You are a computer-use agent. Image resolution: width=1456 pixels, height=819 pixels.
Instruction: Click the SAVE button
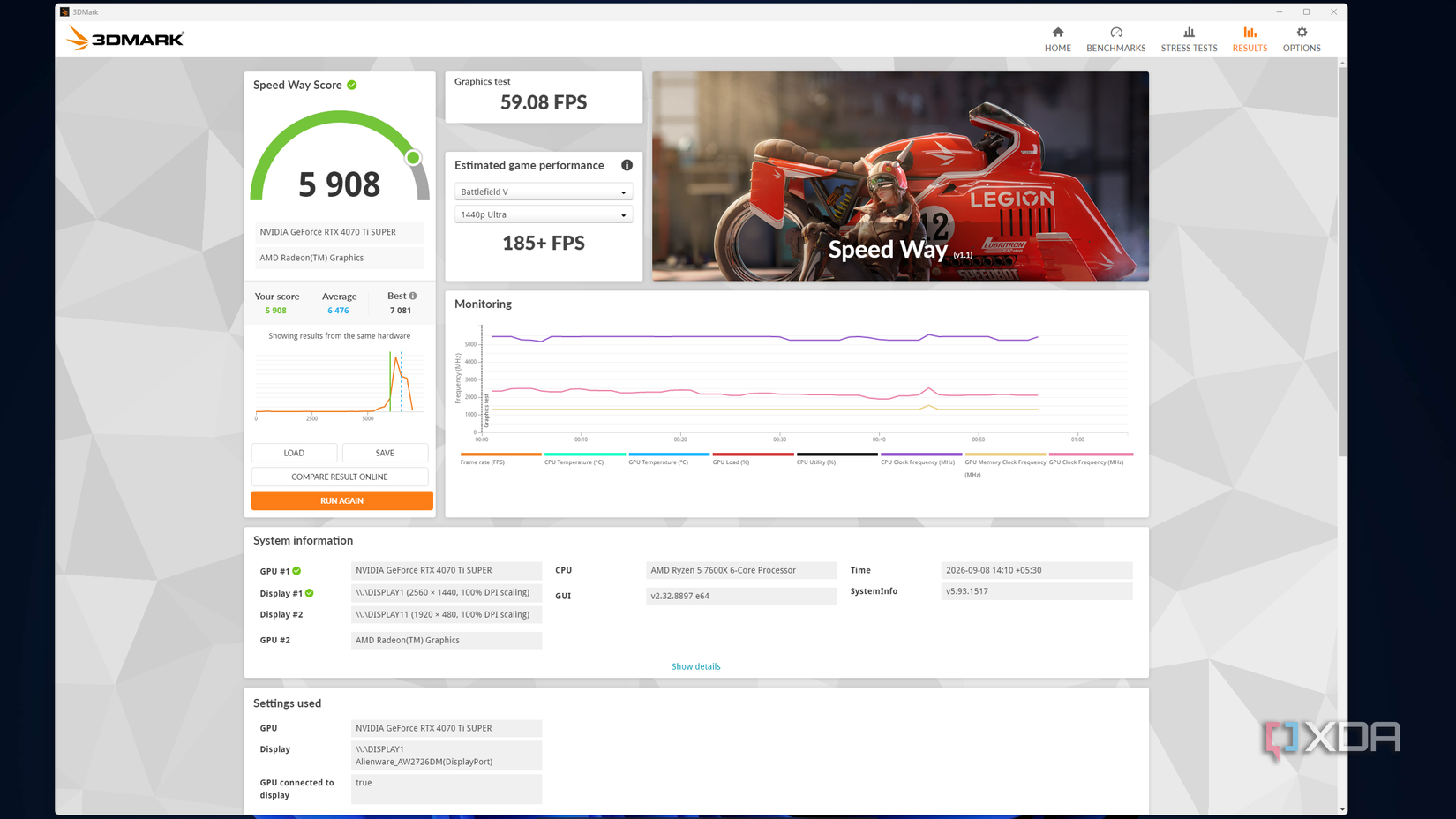tap(385, 453)
